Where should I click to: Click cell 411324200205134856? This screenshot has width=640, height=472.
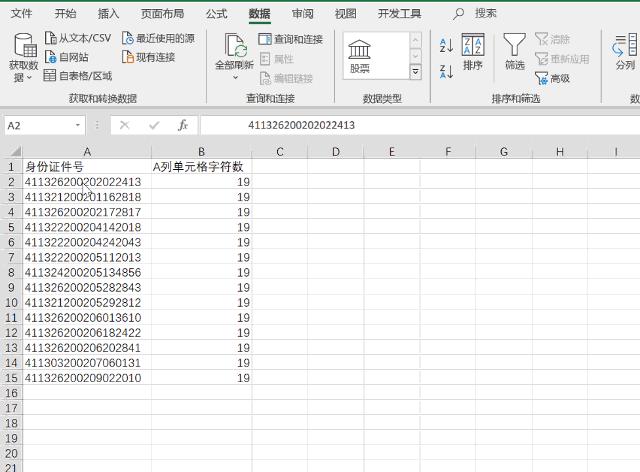pyautogui.click(x=87, y=272)
